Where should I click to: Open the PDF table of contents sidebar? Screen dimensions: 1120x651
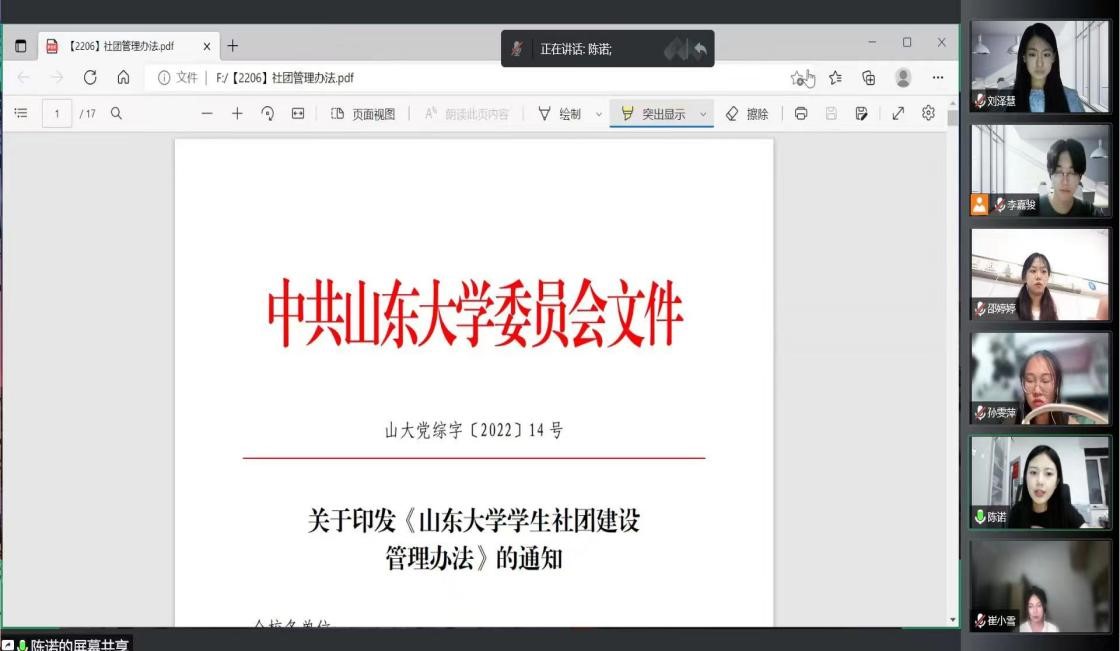click(x=21, y=114)
